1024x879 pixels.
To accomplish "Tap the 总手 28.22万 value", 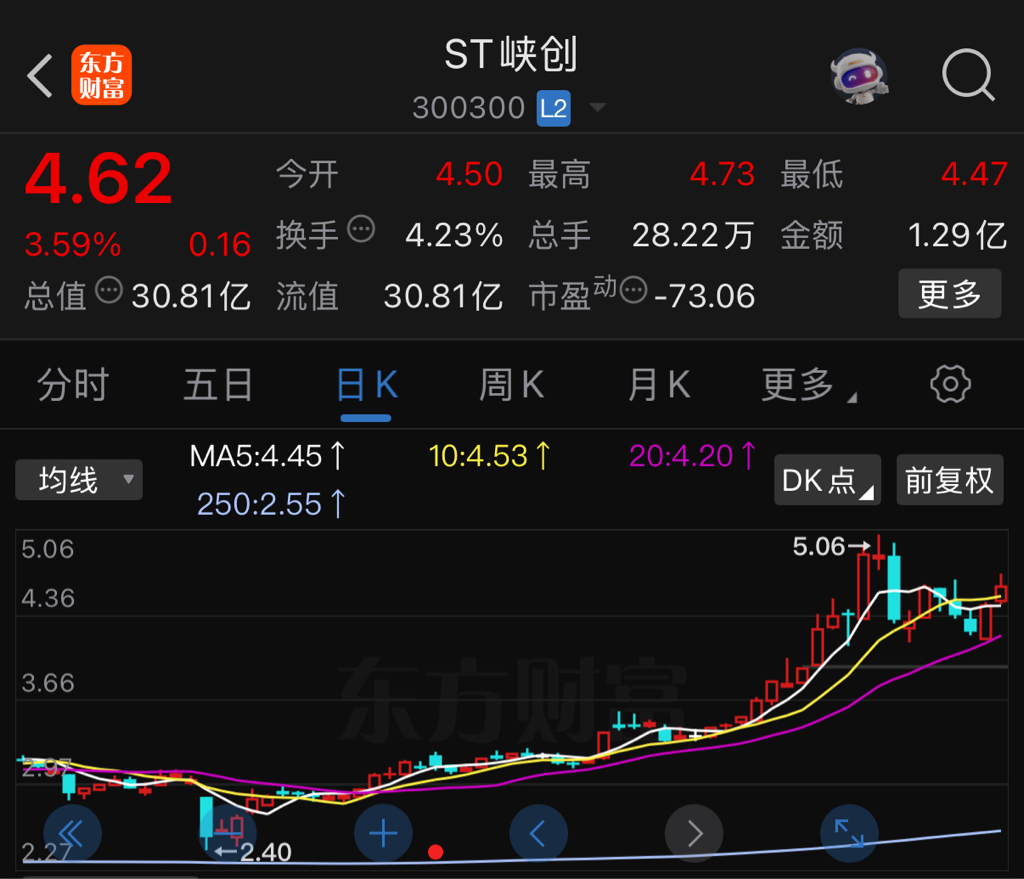I will [693, 235].
